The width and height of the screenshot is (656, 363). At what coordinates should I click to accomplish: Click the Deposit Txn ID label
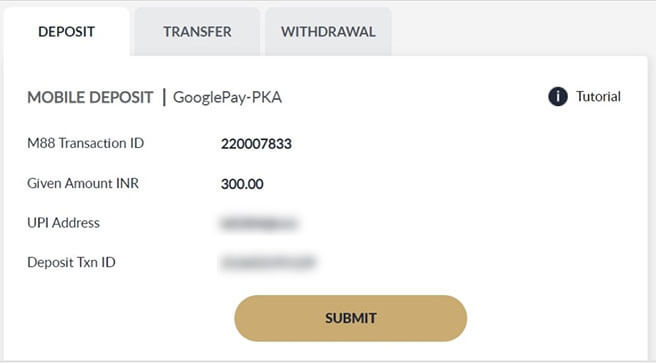tap(71, 262)
